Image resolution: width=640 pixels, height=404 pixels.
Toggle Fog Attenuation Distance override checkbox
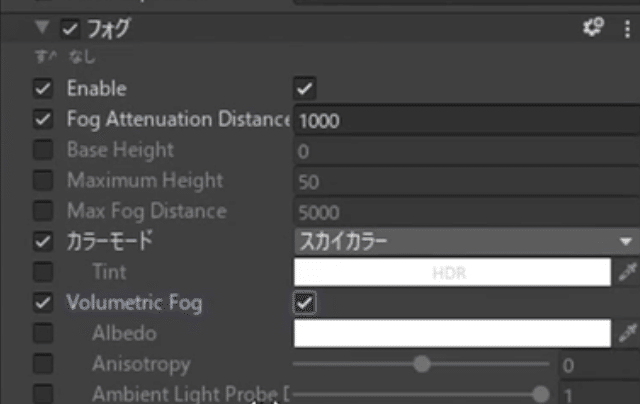(43, 119)
